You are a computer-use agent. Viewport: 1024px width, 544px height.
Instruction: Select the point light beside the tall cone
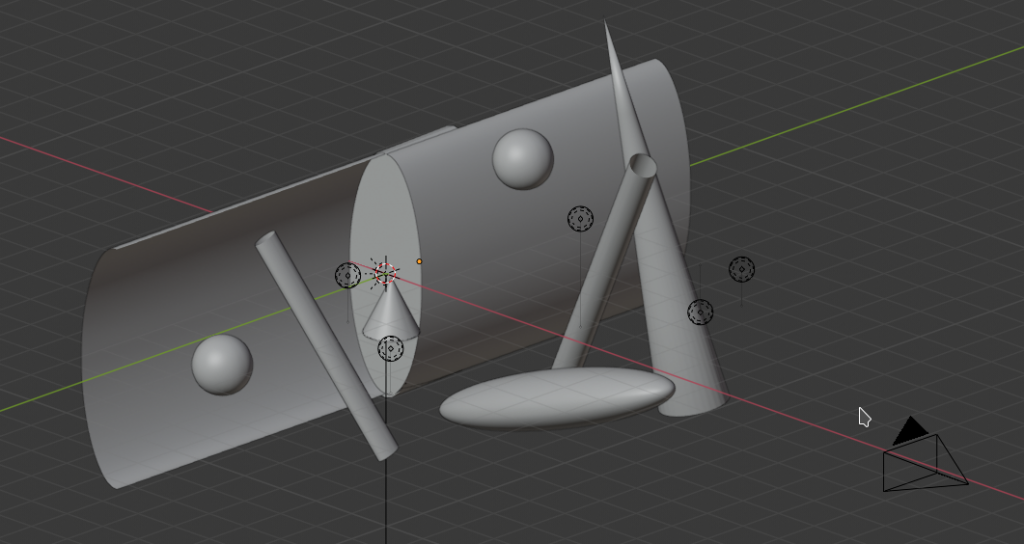point(700,312)
